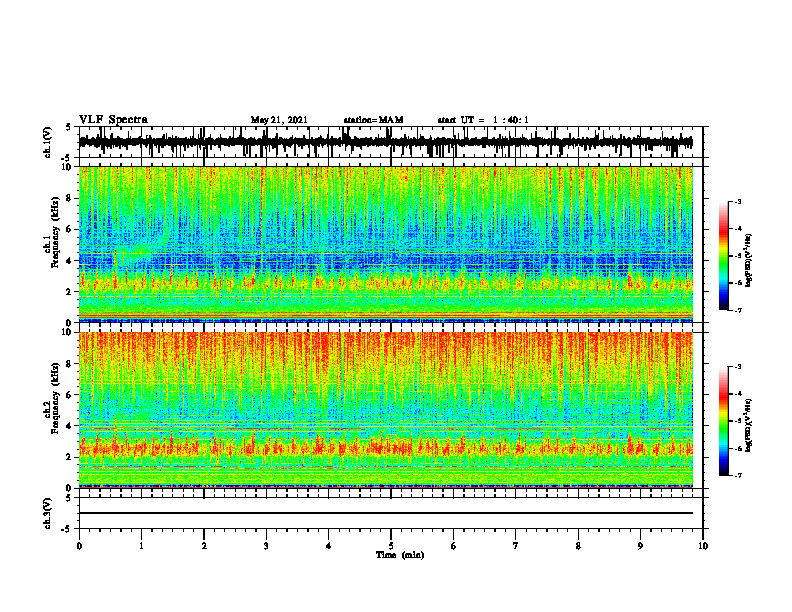
Task: Click tick label 4 on the Time axis
Action: pos(329,546)
